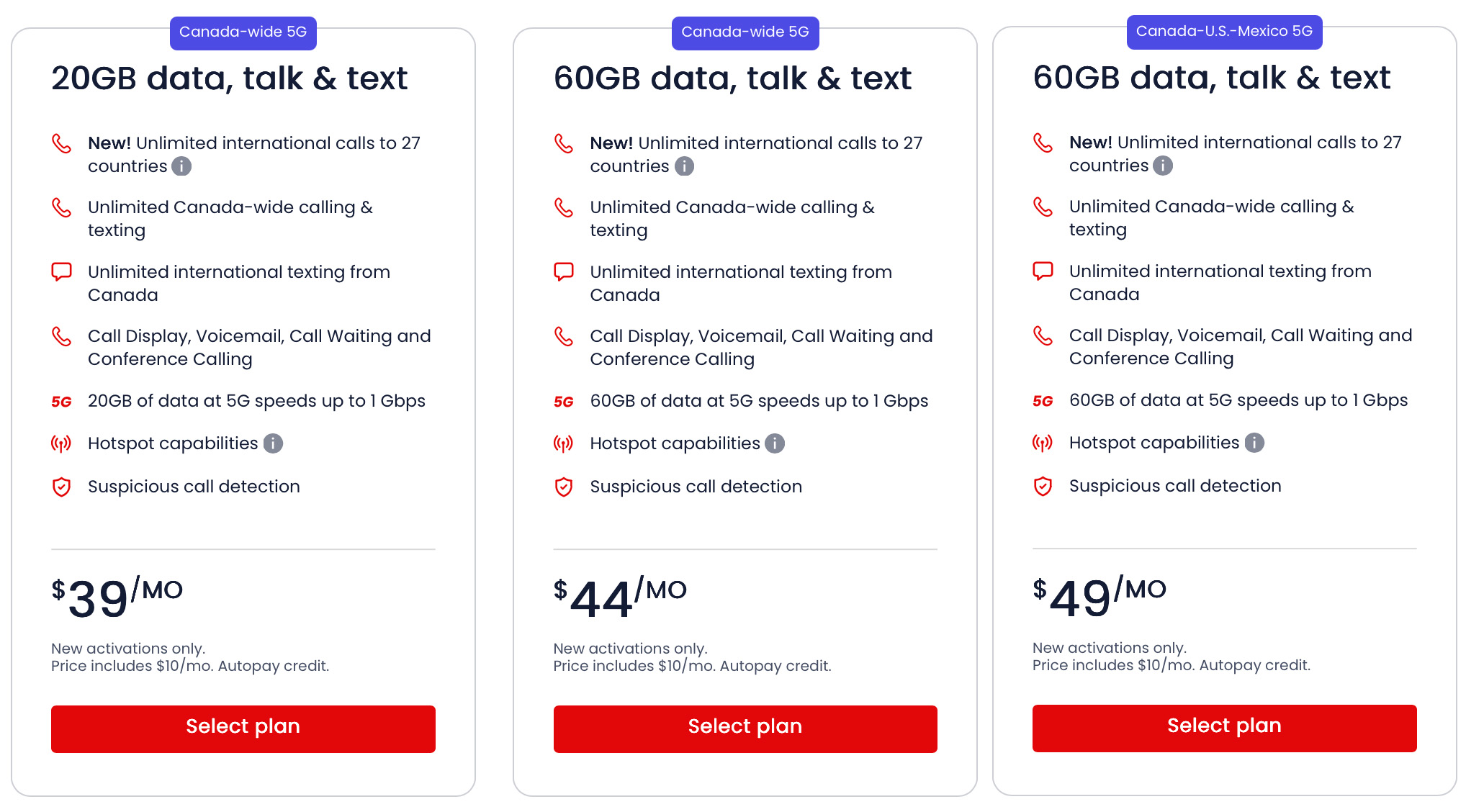The height and width of the screenshot is (812, 1466).
Task: Click Canada-wide 5G badge on $44 plan
Action: click(x=745, y=32)
